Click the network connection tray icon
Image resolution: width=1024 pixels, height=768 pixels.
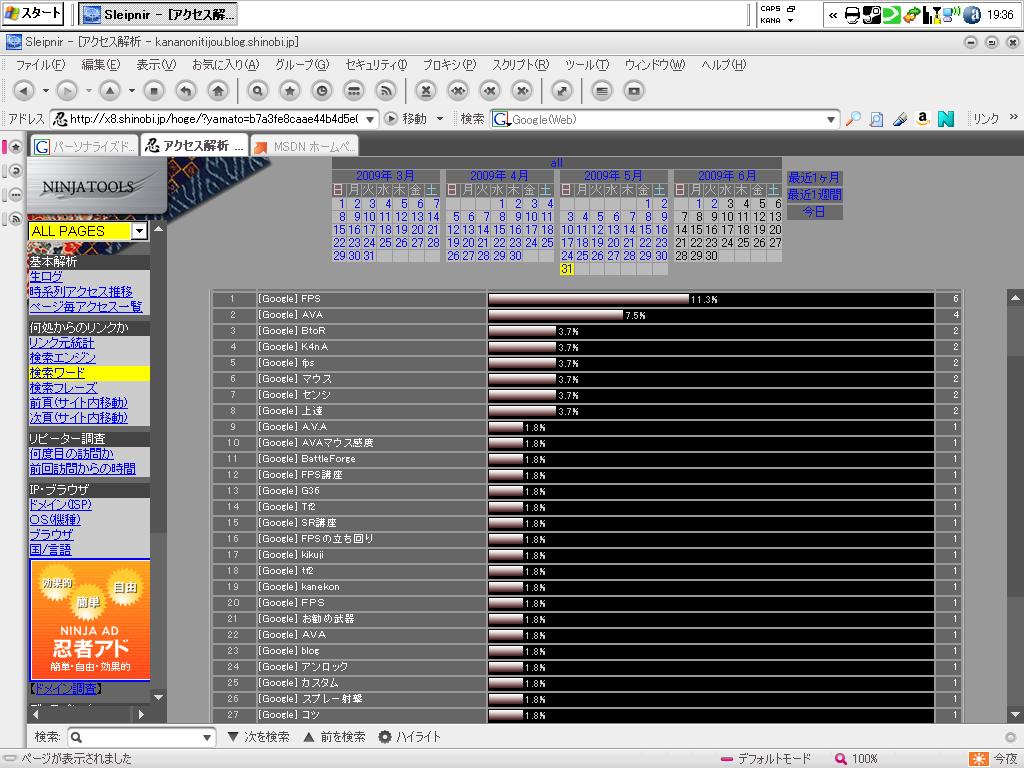tap(952, 14)
